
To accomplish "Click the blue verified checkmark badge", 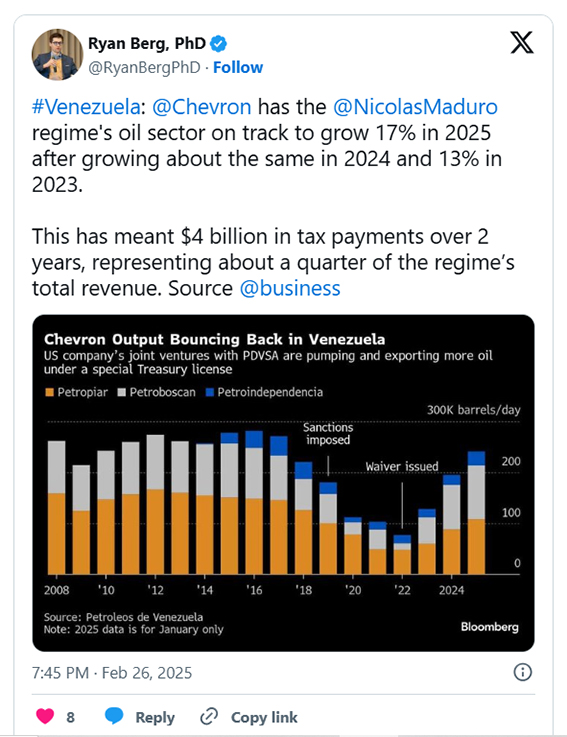I will tap(218, 44).
